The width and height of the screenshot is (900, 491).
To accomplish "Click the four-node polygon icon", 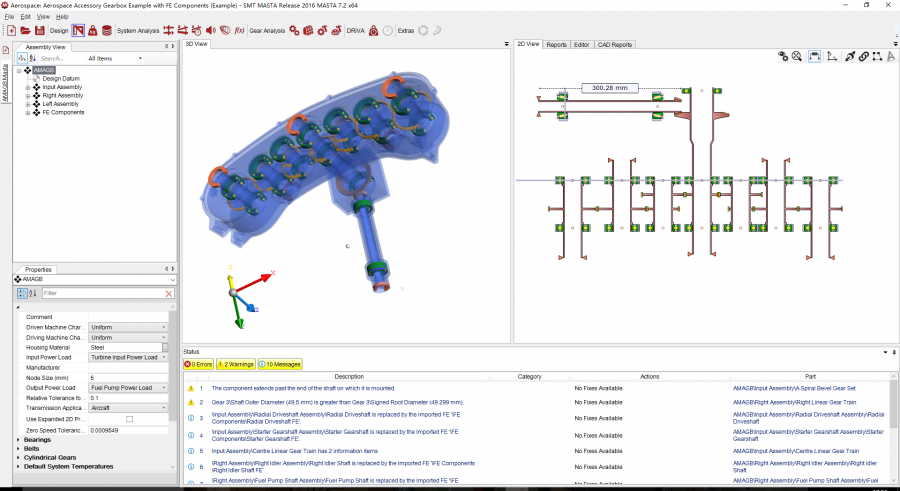I will (877, 56).
